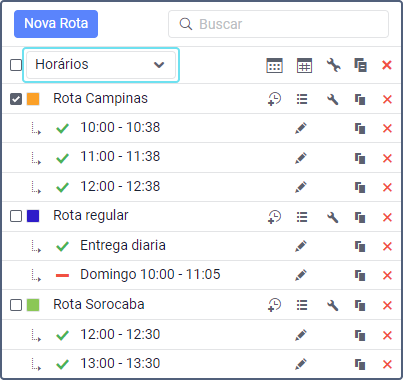Copy the Rota Sorocaba route

coord(360,305)
